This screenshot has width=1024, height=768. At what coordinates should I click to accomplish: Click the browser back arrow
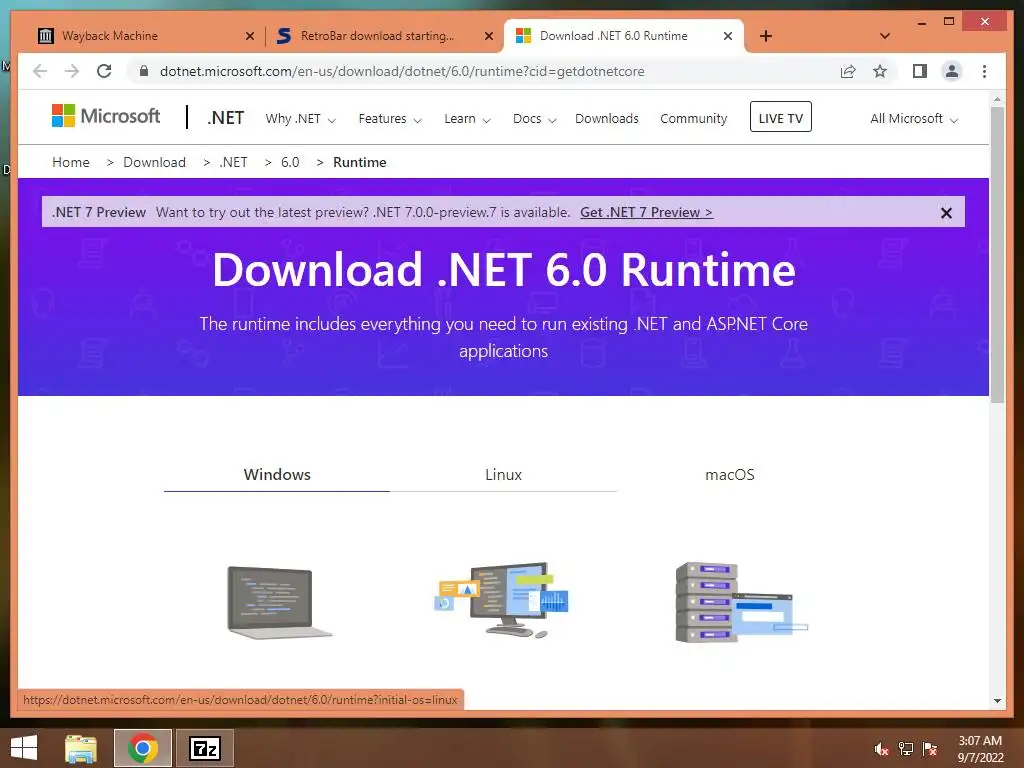point(40,71)
